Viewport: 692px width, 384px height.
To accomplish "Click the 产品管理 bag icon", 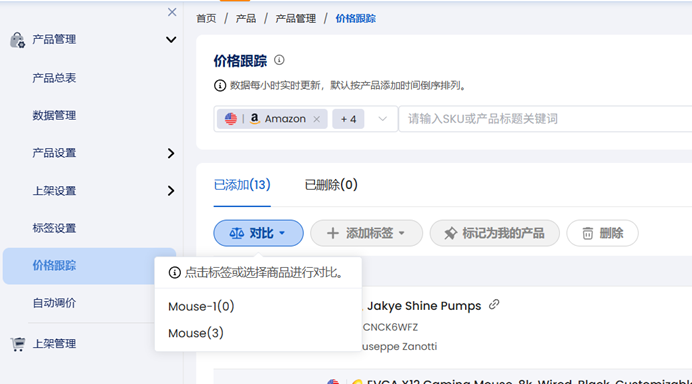I will 18,40.
